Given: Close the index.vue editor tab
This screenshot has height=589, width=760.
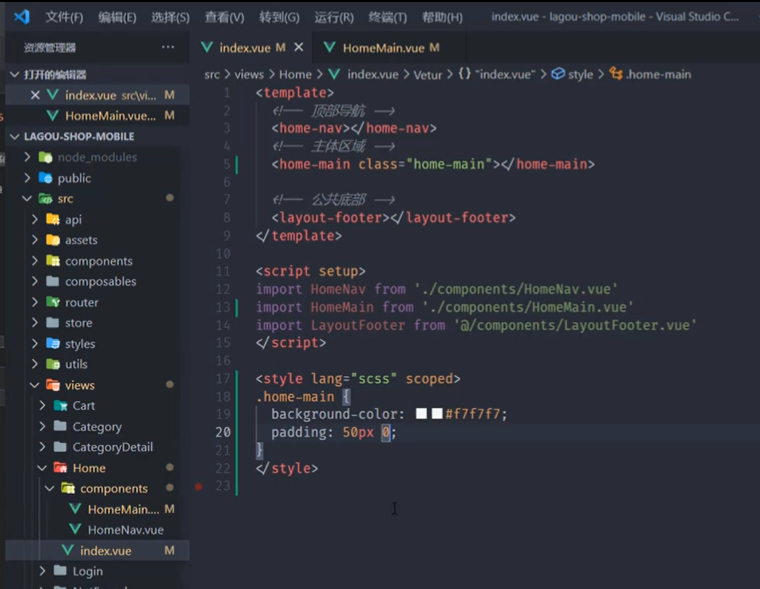Looking at the screenshot, I should click(x=299, y=47).
